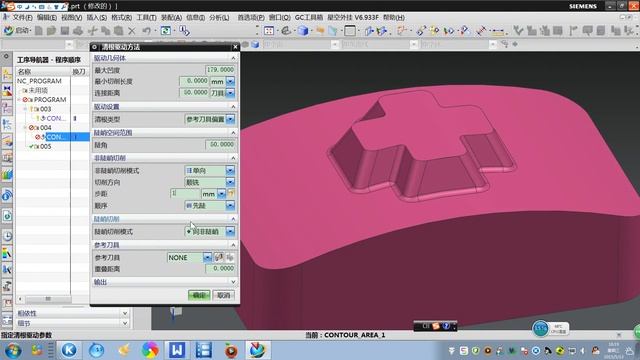Screen dimensions: 640x360
Task: Collapse the 参考刀具 section
Action: [x=233, y=245]
